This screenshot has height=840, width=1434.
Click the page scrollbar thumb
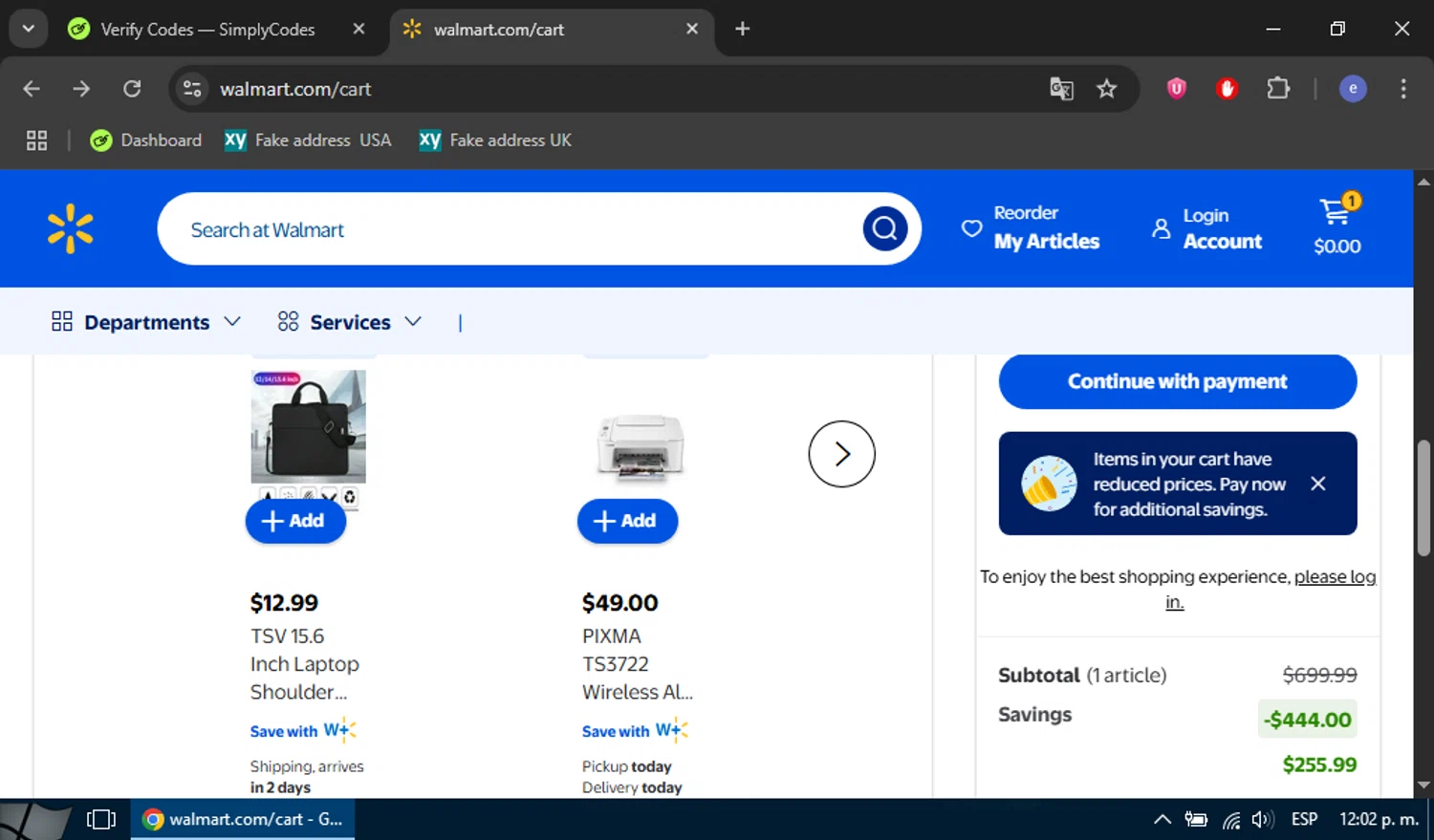[1423, 497]
